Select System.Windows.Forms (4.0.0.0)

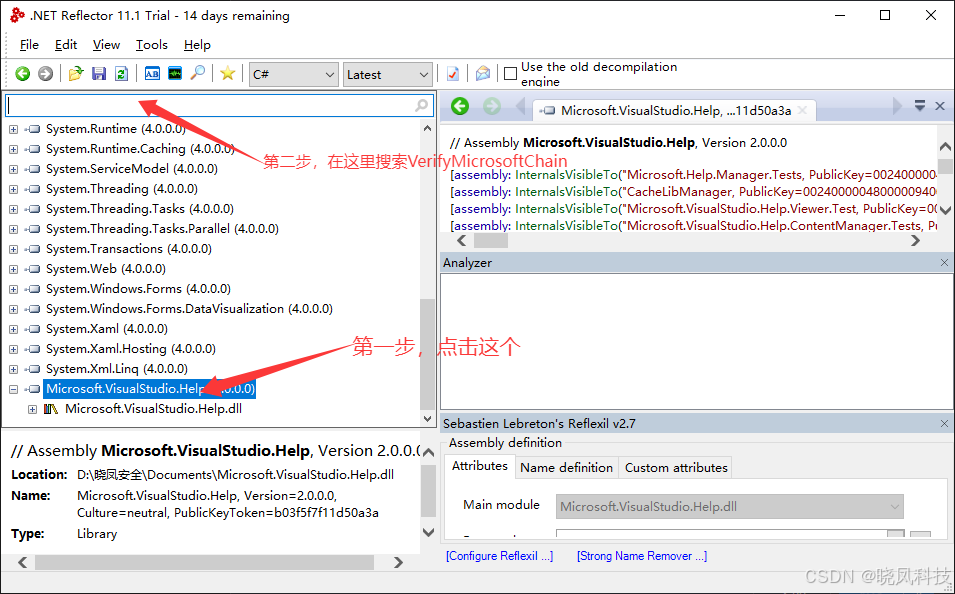click(x=138, y=289)
